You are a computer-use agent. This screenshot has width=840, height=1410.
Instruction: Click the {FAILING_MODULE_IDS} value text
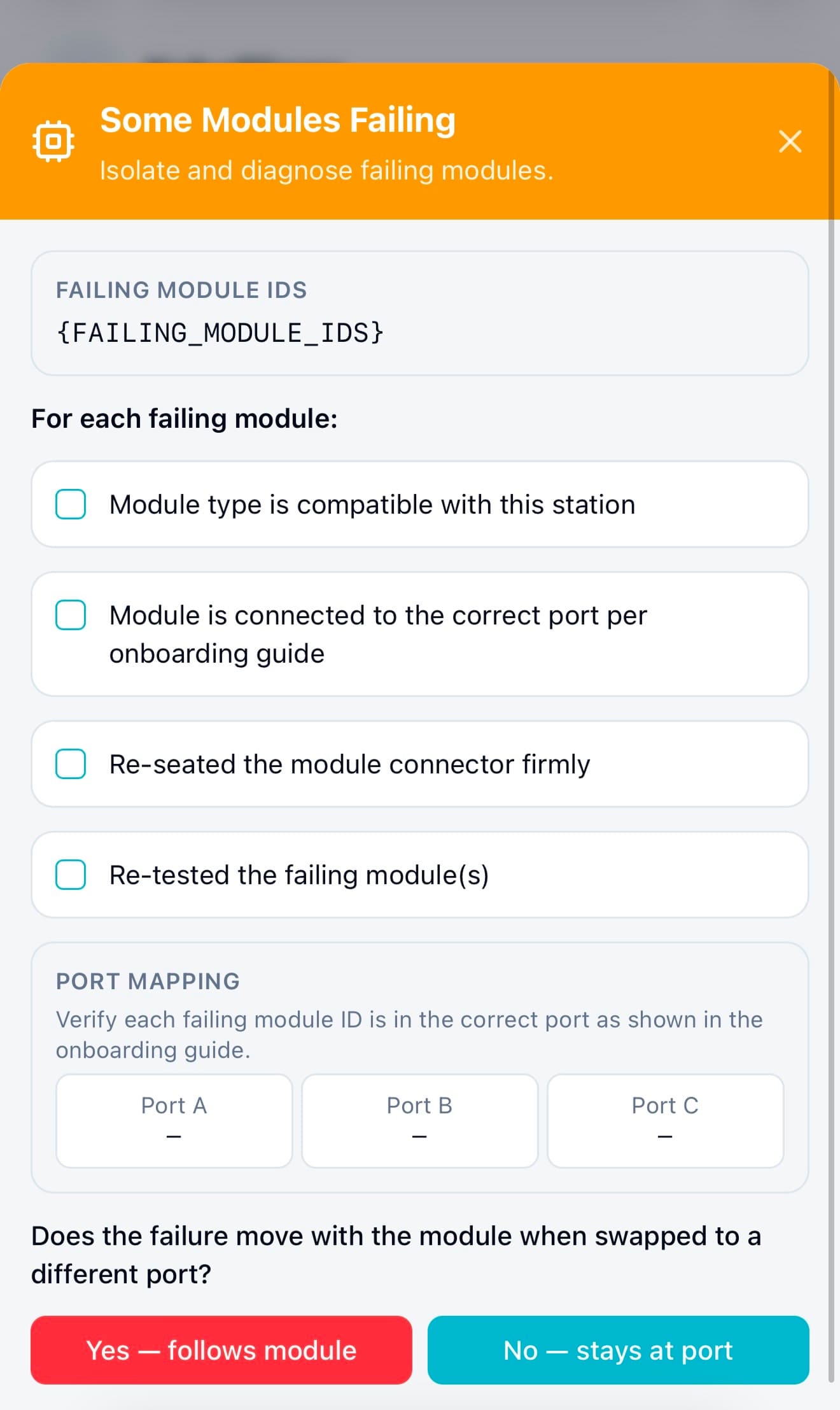pos(220,333)
